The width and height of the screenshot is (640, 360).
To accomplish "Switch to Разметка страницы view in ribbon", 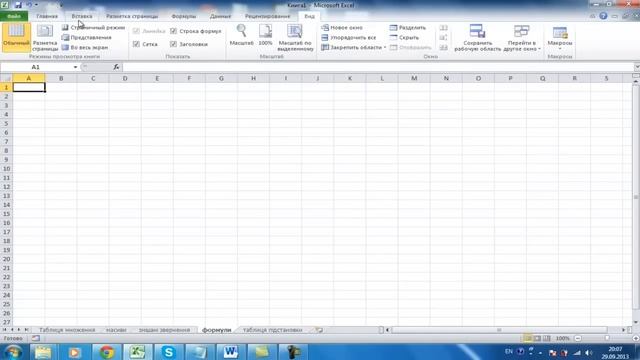I will tap(45, 37).
